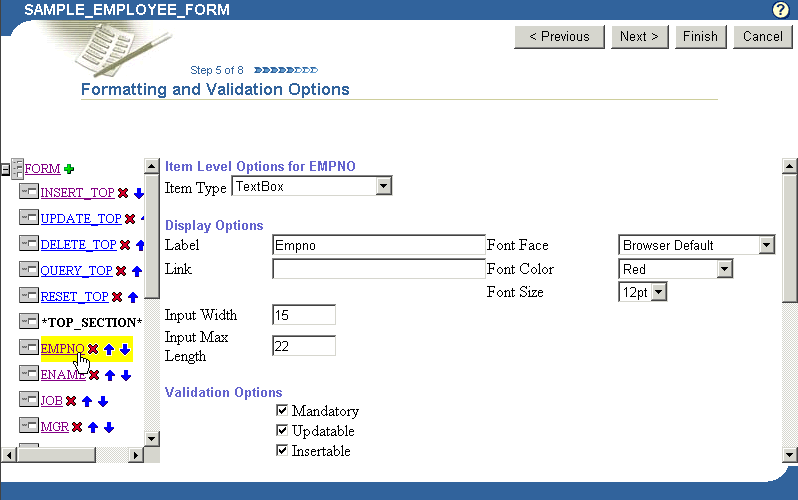
Task: Select the QUERY_TOP link
Action: pos(76,270)
